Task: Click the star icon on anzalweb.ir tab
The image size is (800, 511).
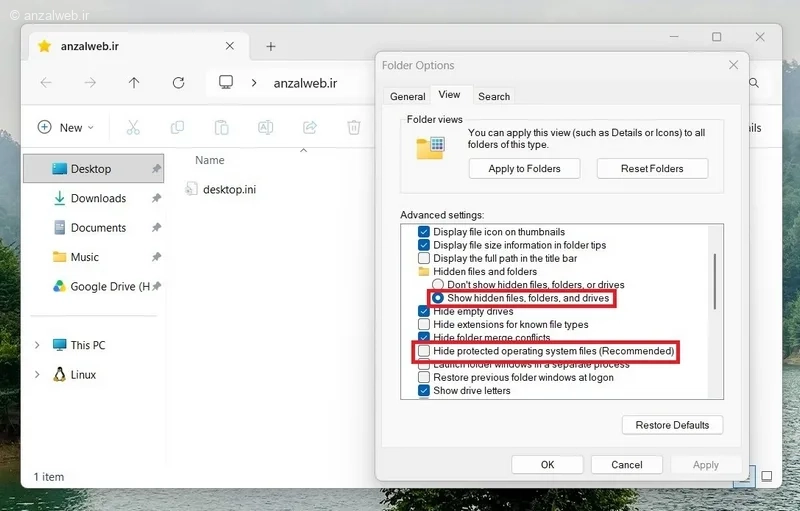Action: tap(44, 46)
